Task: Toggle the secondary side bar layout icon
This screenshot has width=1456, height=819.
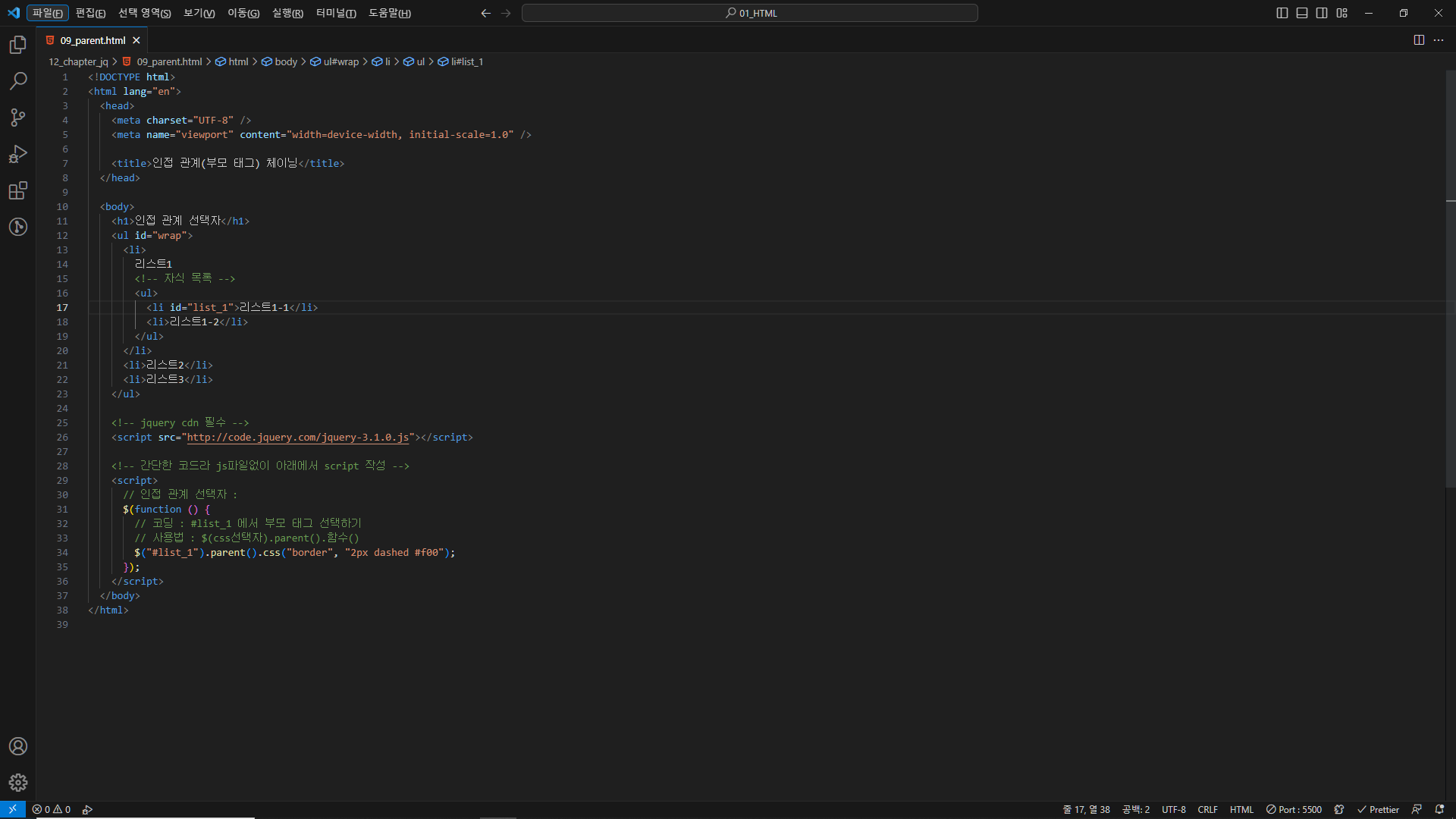Action: (1322, 13)
